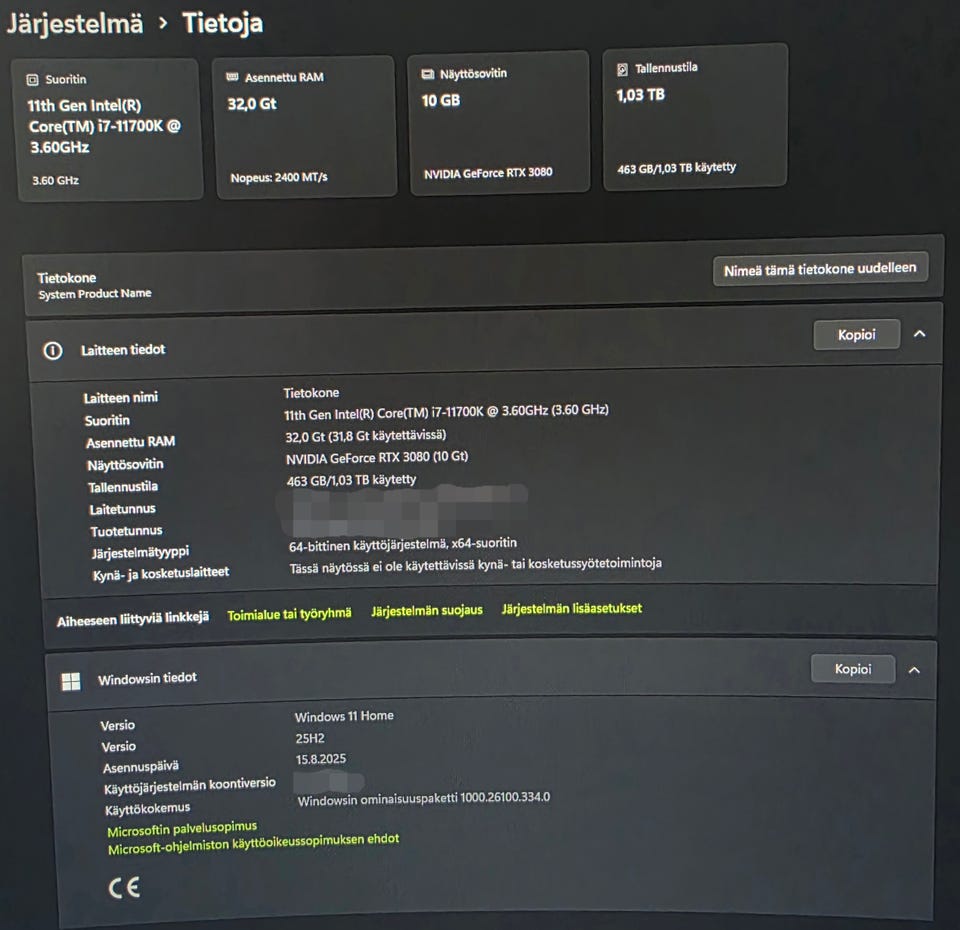This screenshot has height=930, width=960.
Task: Click the '15.8.2025' install date value
Action: click(321, 759)
